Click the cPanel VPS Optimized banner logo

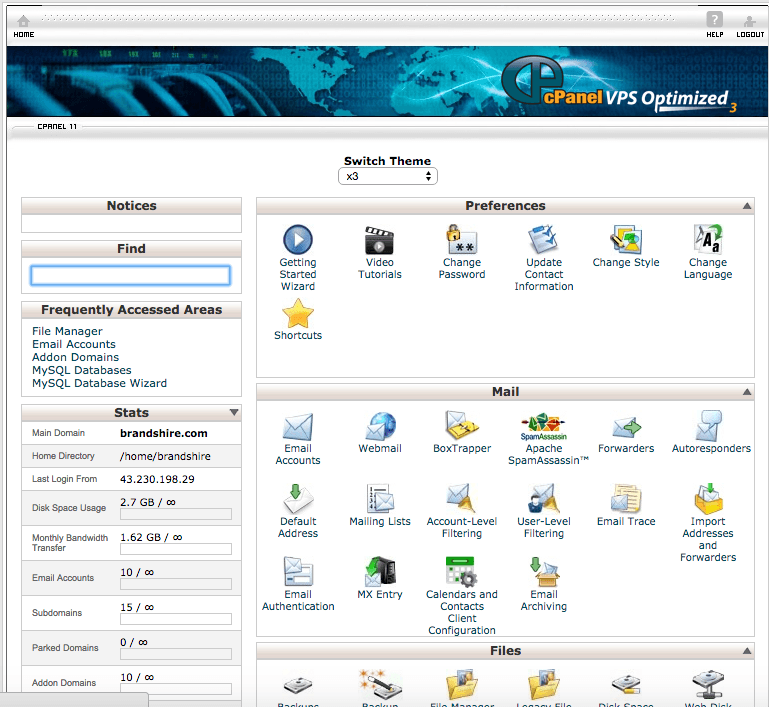click(x=619, y=83)
